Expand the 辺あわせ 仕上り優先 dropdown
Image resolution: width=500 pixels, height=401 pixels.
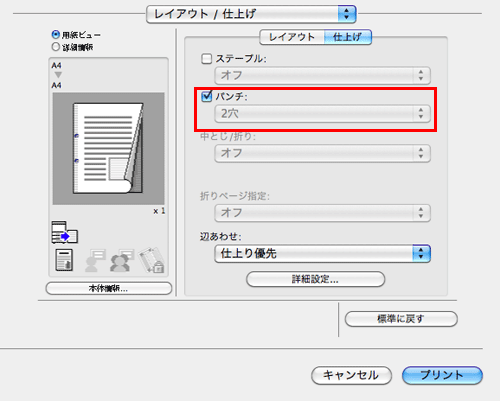322,254
